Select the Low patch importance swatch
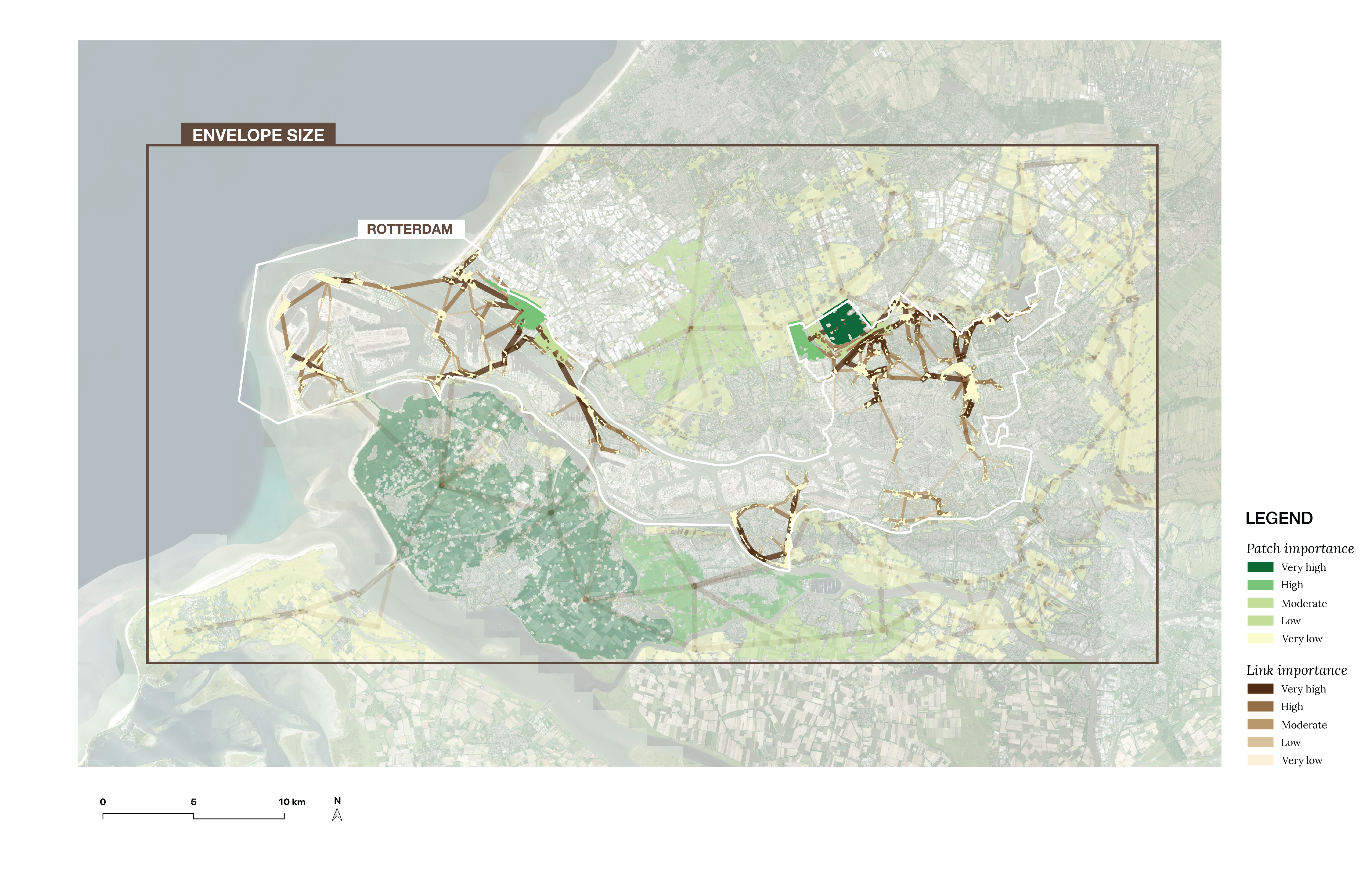Screen dimensions: 1372x890 pyautogui.click(x=1260, y=621)
